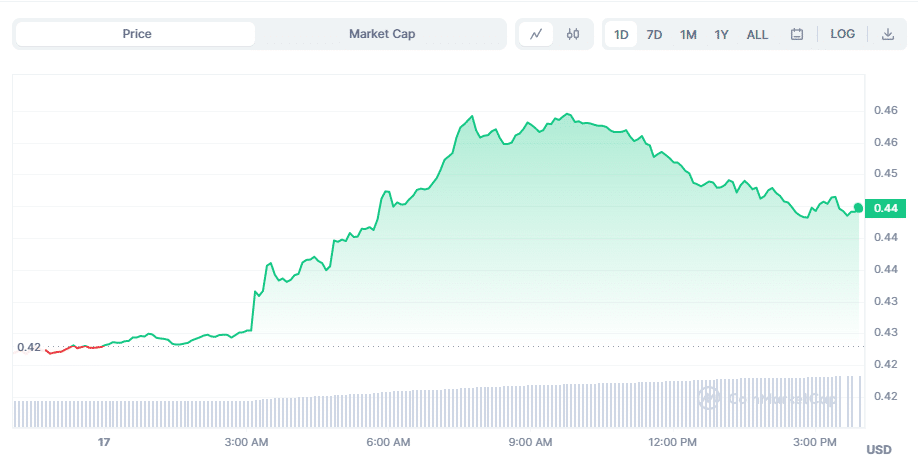Select the 1Y time range
The height and width of the screenshot is (474, 918).
pyautogui.click(x=721, y=34)
